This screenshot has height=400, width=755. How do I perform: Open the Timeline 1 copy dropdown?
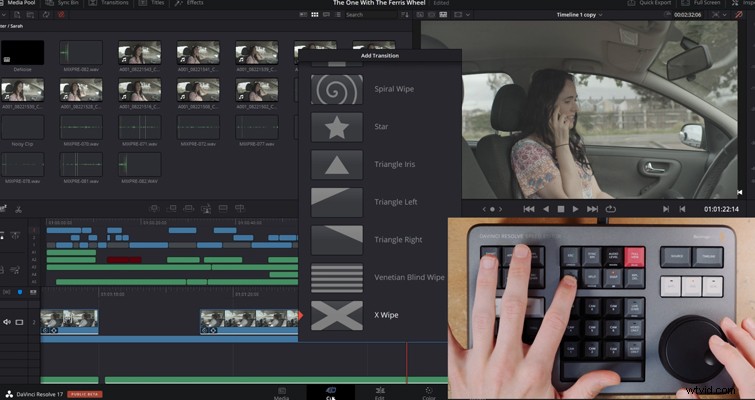point(580,15)
